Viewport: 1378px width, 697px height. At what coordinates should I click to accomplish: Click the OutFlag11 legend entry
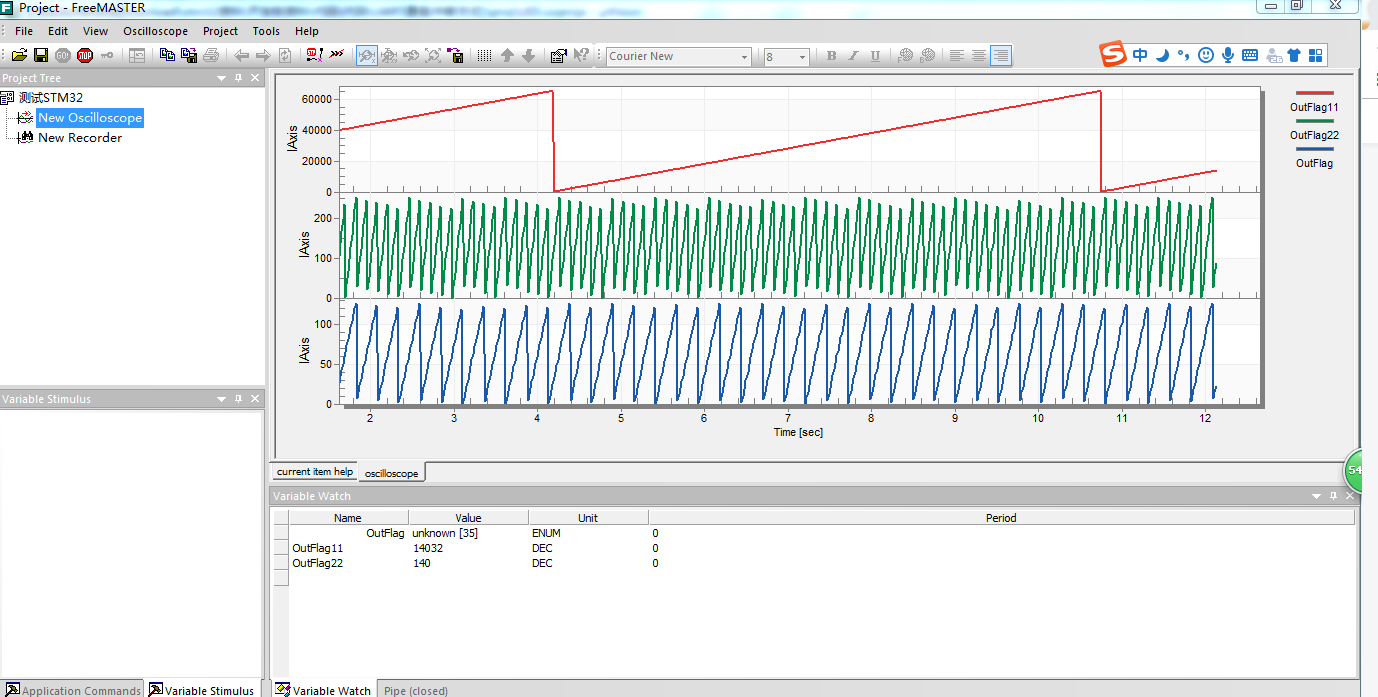click(x=1314, y=107)
